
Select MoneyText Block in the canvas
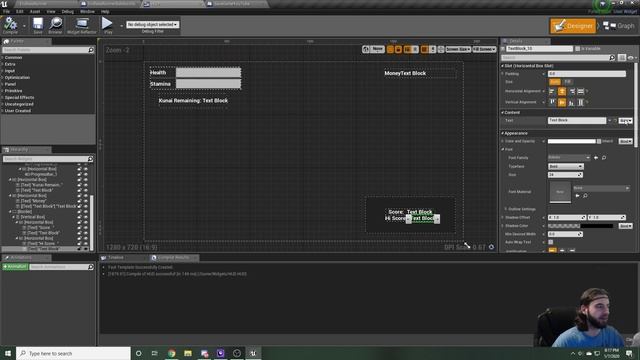coord(405,73)
